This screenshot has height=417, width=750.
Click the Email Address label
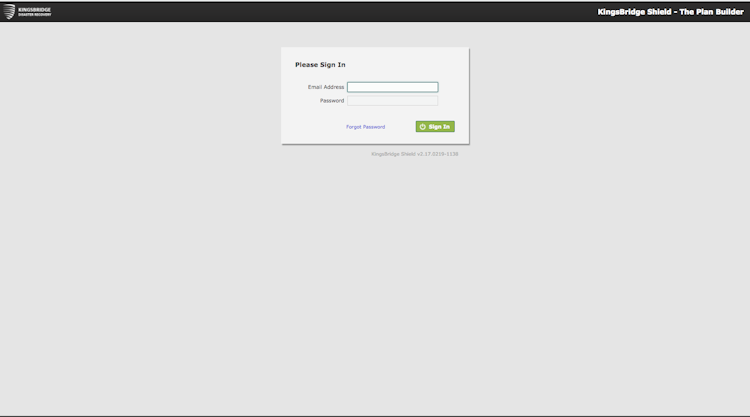tap(326, 87)
